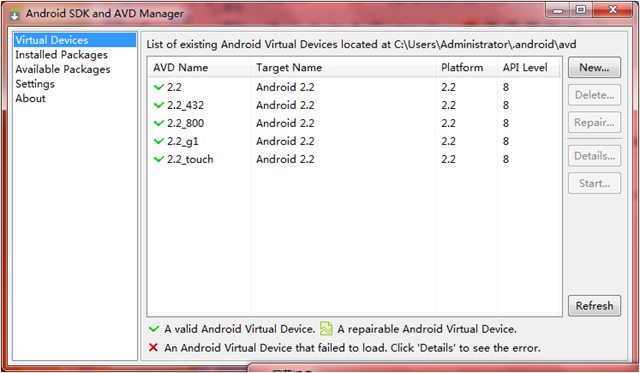Click green checkmark beside AVD 2.2_g1
Viewport: 640px width, 373px height.
[159, 141]
